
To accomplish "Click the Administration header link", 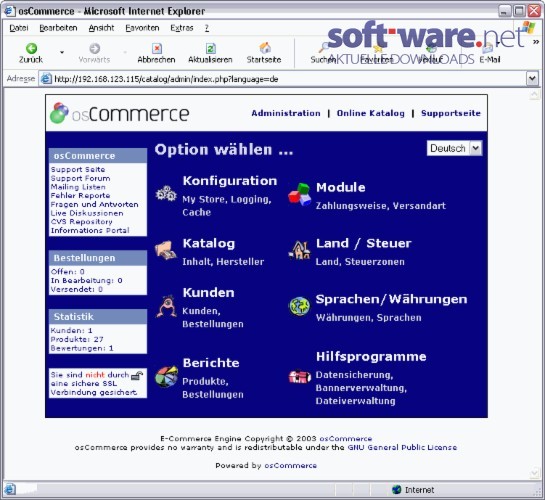I will click(x=286, y=113).
